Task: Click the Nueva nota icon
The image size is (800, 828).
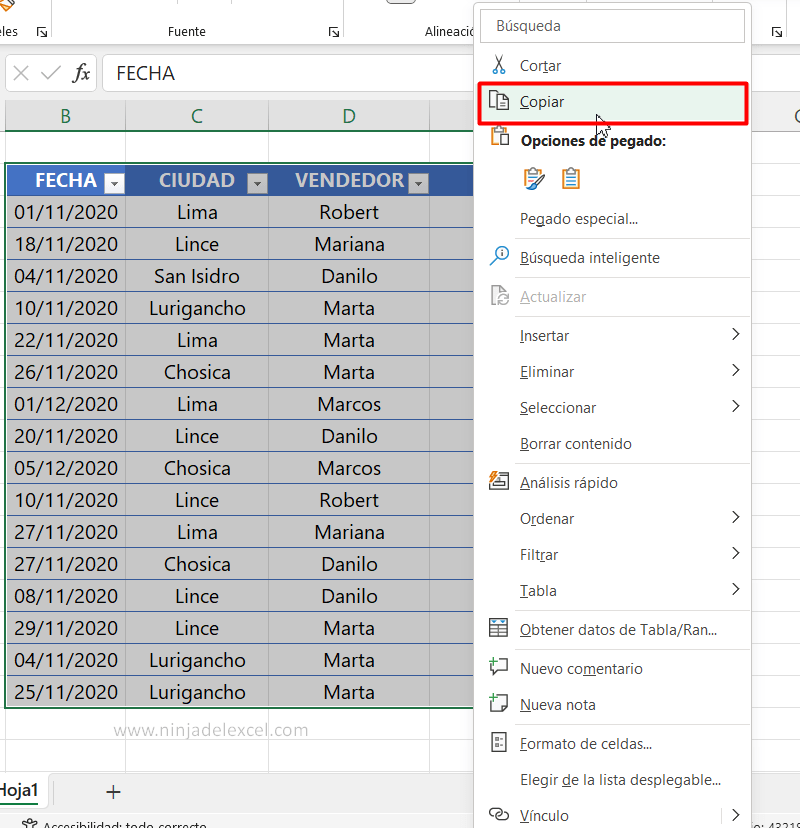Action: tap(498, 704)
